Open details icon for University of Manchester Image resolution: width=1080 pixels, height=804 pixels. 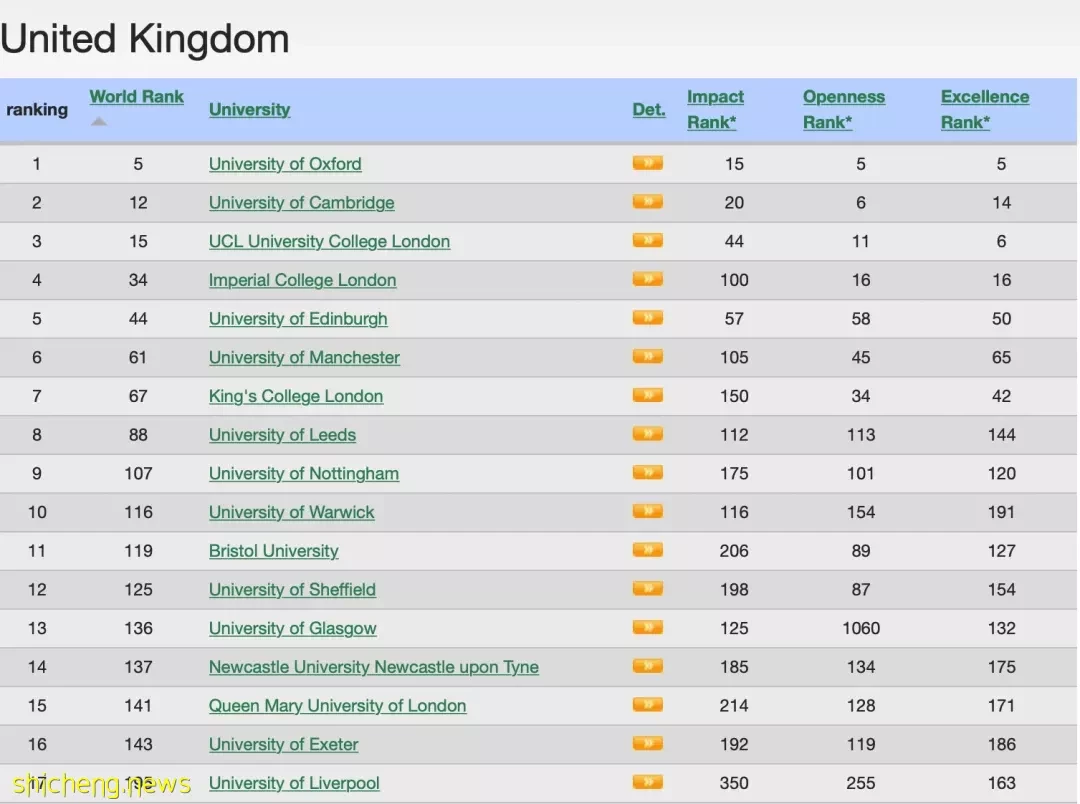[647, 355]
